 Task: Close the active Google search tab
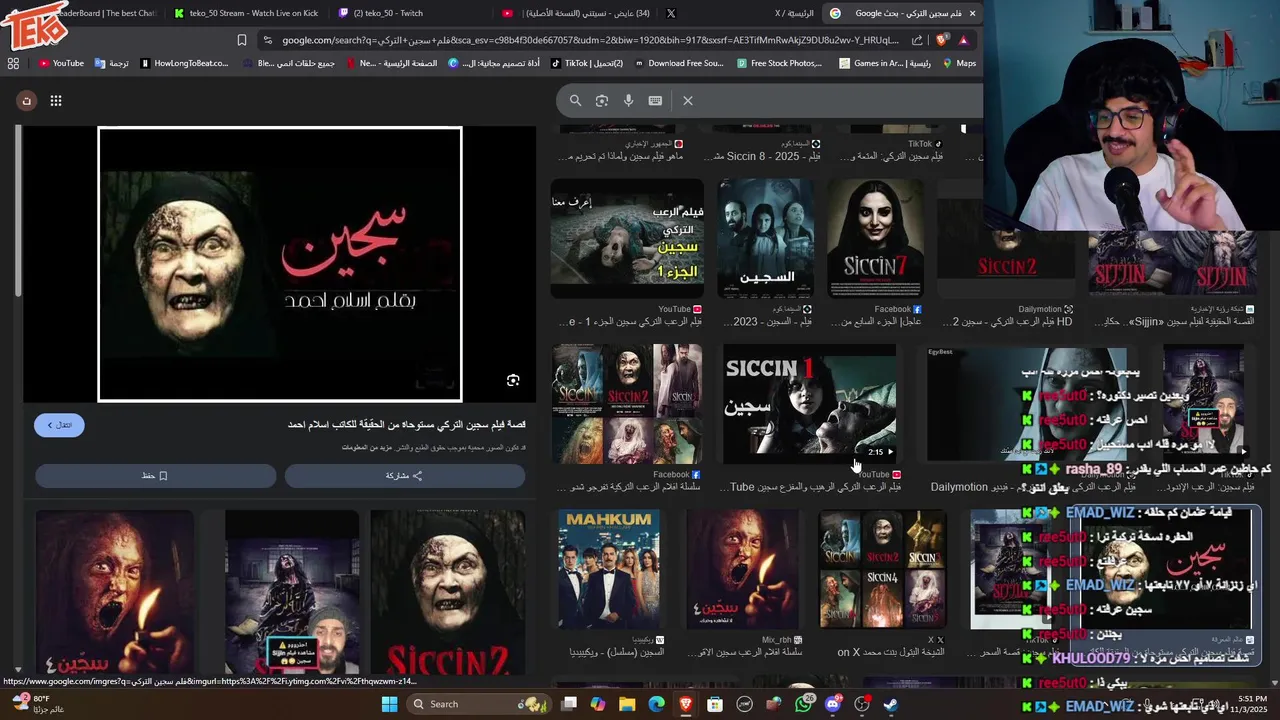point(972,13)
